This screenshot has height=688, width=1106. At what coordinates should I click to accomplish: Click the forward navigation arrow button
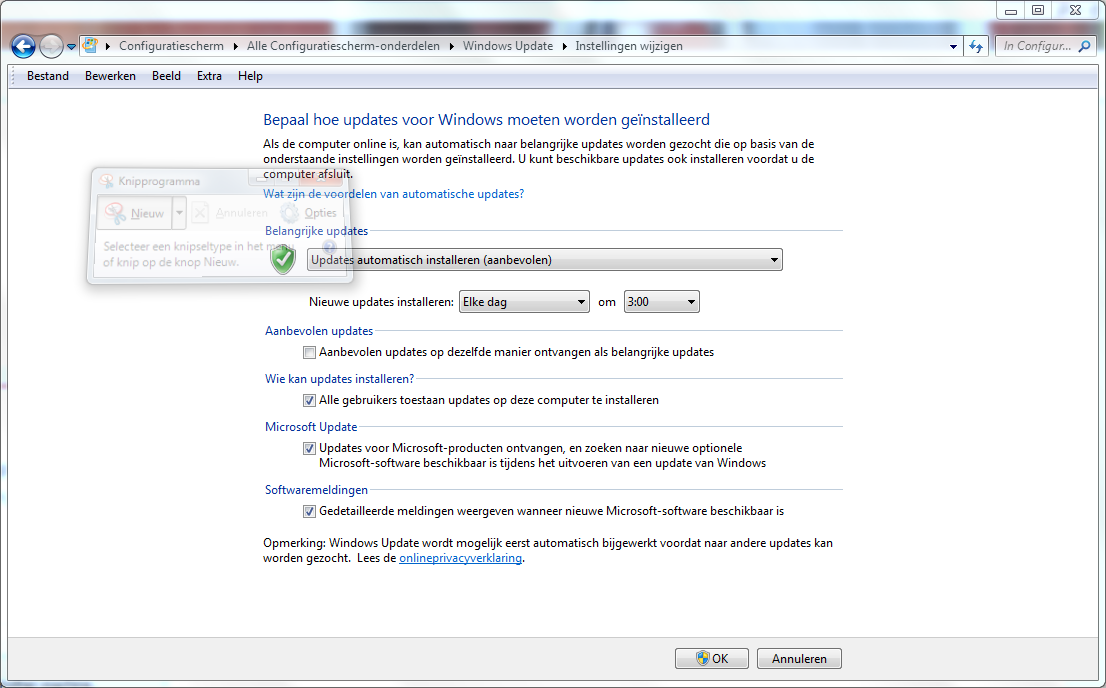point(51,47)
